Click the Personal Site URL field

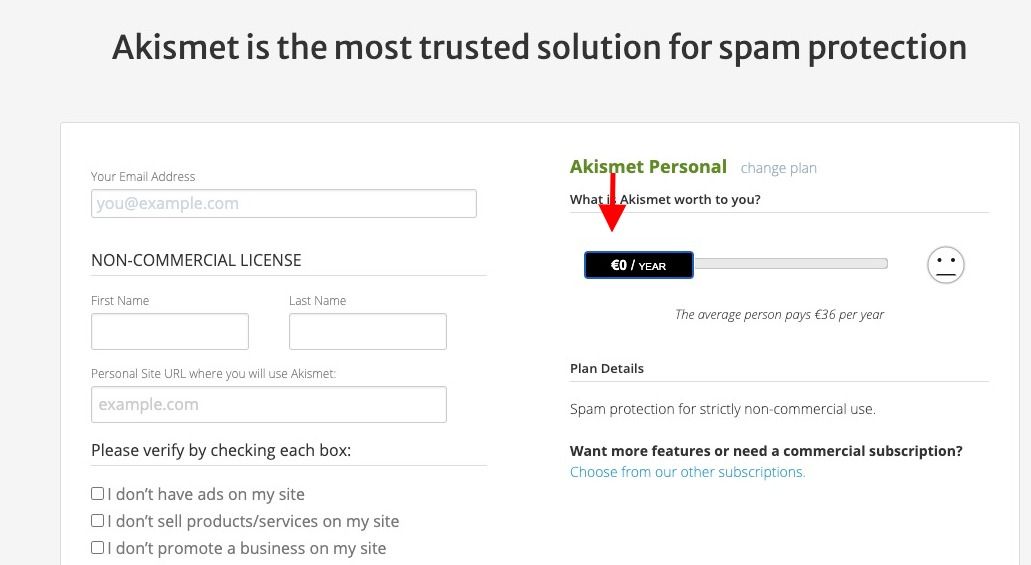click(268, 405)
